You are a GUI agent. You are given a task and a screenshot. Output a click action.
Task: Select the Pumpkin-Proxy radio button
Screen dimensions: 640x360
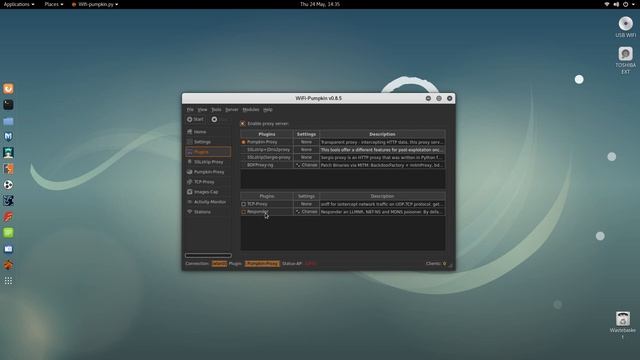pyautogui.click(x=243, y=142)
